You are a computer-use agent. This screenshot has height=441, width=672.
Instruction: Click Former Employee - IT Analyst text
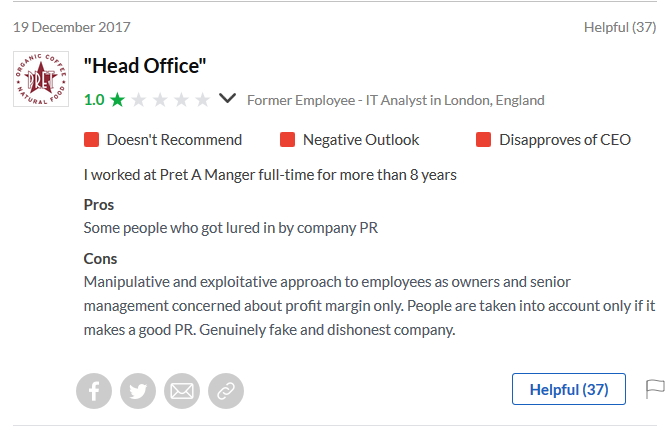point(395,100)
